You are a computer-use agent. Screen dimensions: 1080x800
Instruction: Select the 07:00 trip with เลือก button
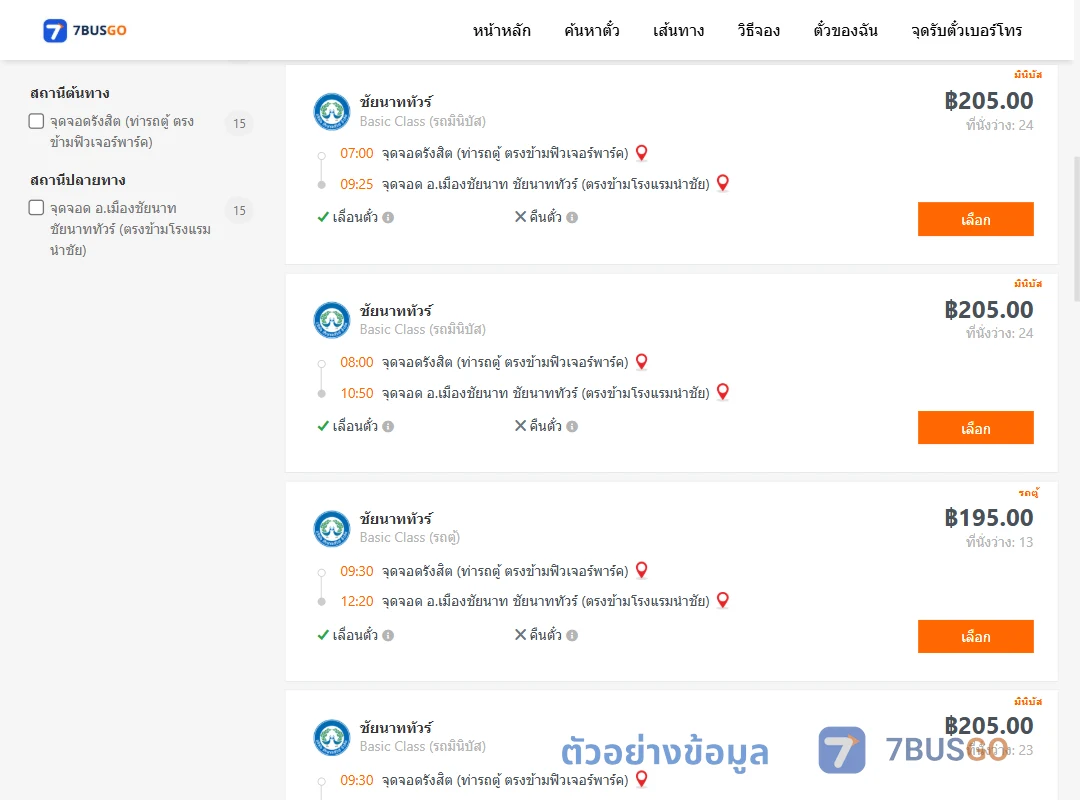pos(975,219)
